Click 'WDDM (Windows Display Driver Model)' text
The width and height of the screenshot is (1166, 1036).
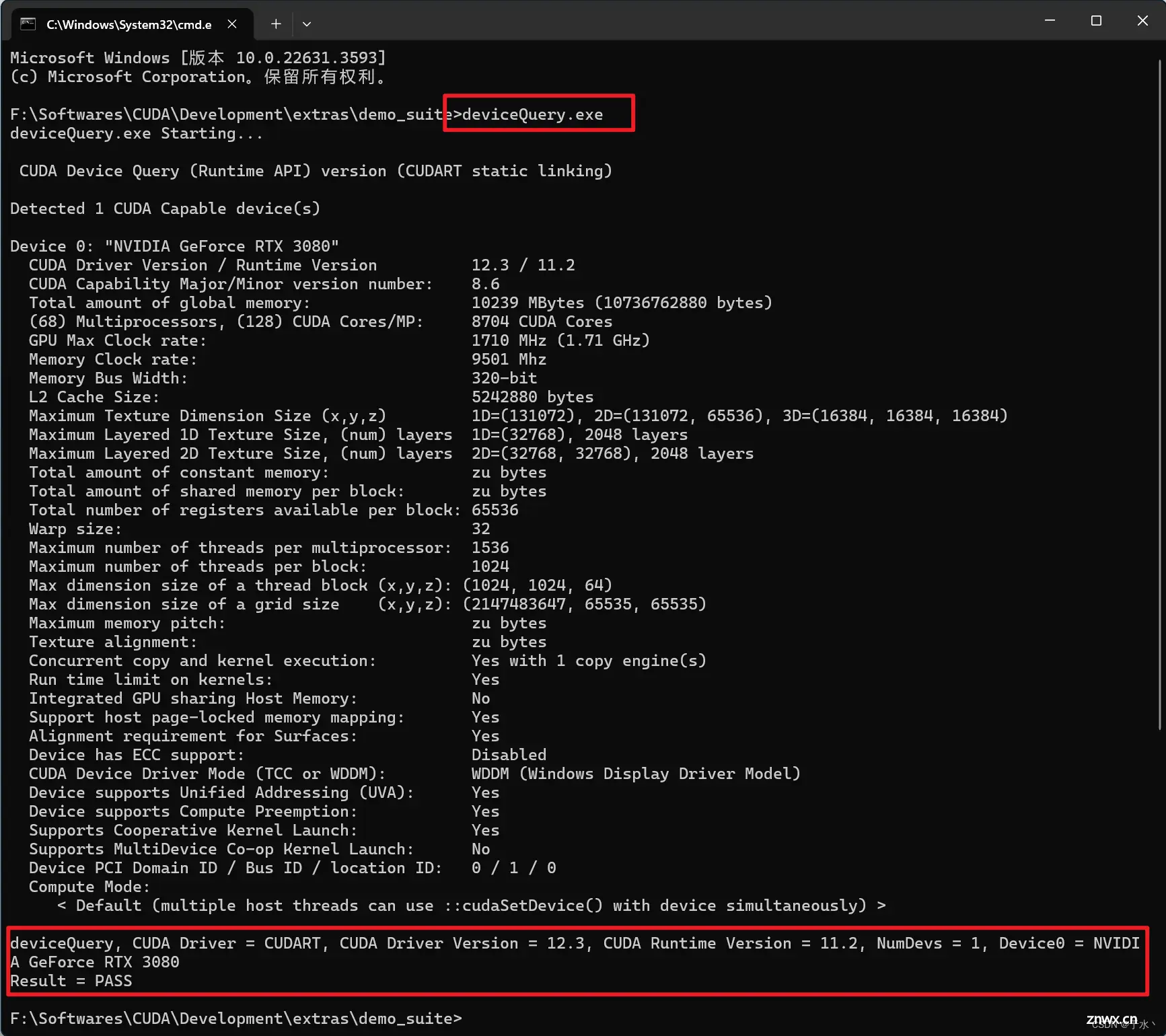[636, 774]
